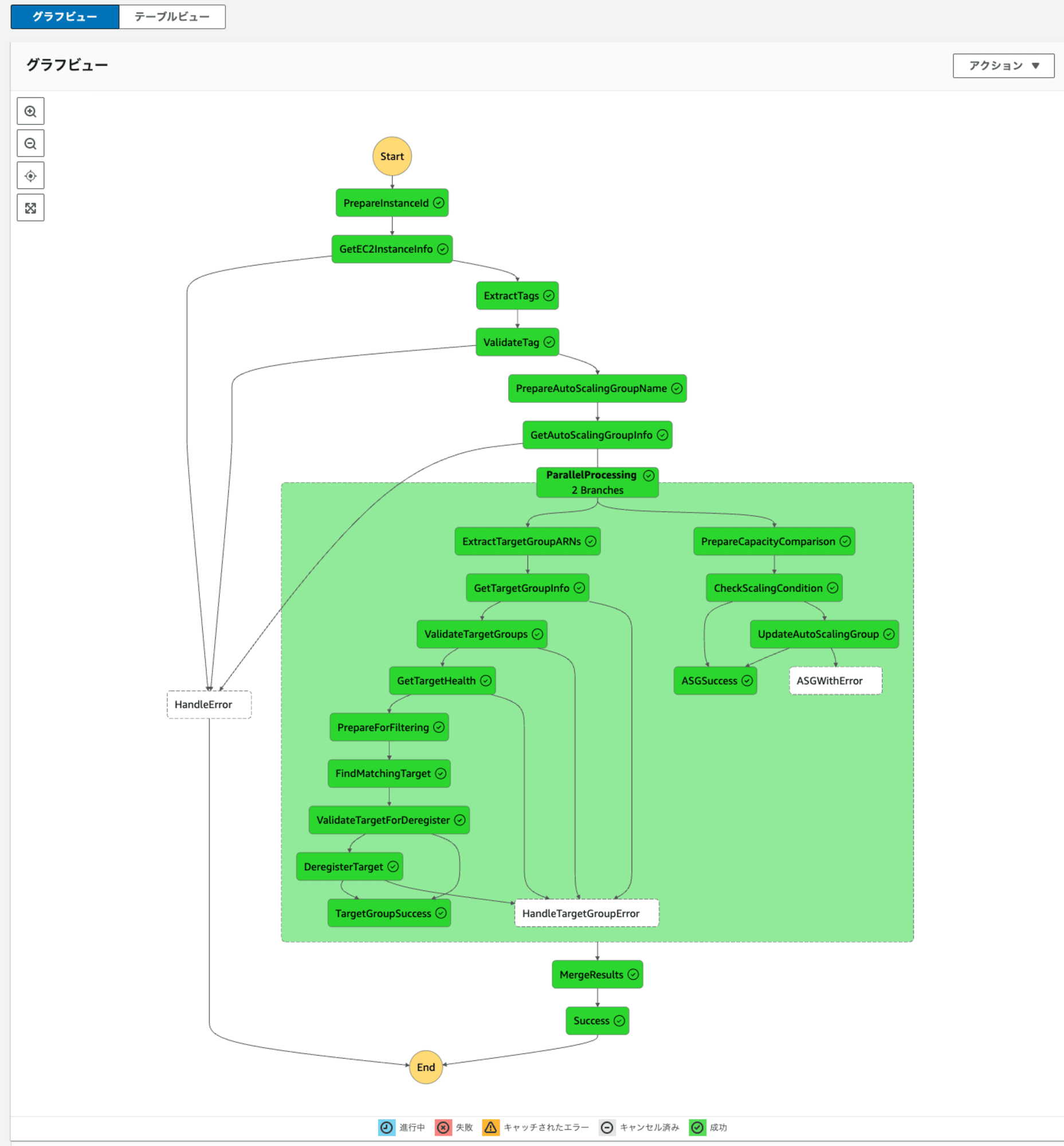Click the success checkmark on TargetGroupSuccess
The height and width of the screenshot is (1146, 1064).
tap(441, 913)
